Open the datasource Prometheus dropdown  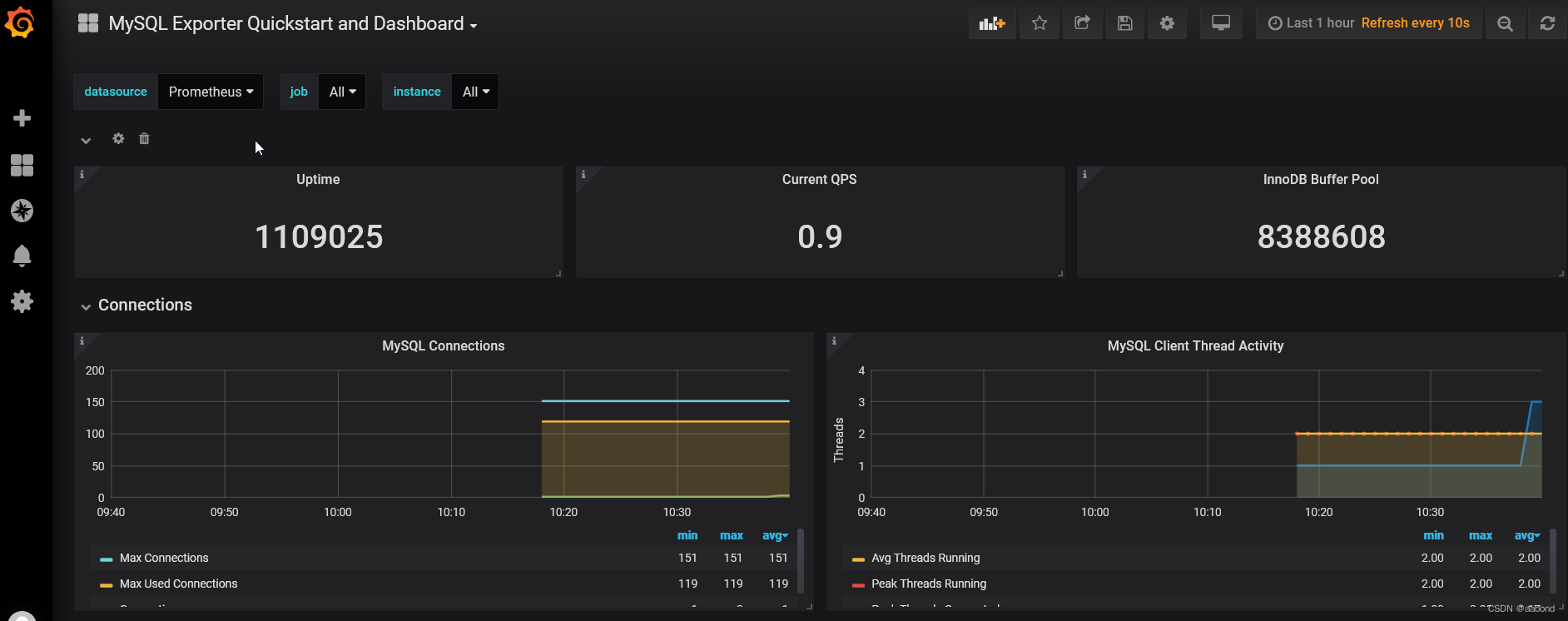coord(211,92)
